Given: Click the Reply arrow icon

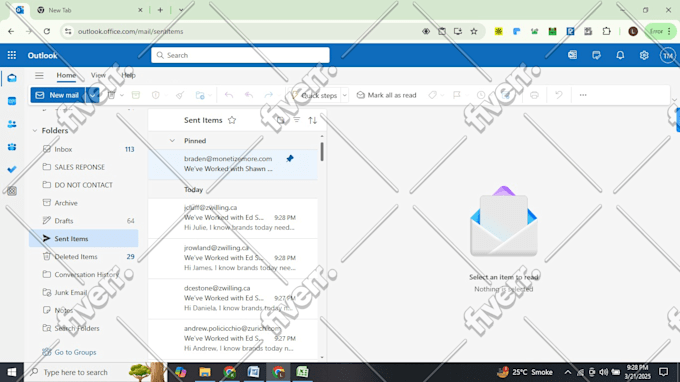Looking at the screenshot, I should point(229,95).
